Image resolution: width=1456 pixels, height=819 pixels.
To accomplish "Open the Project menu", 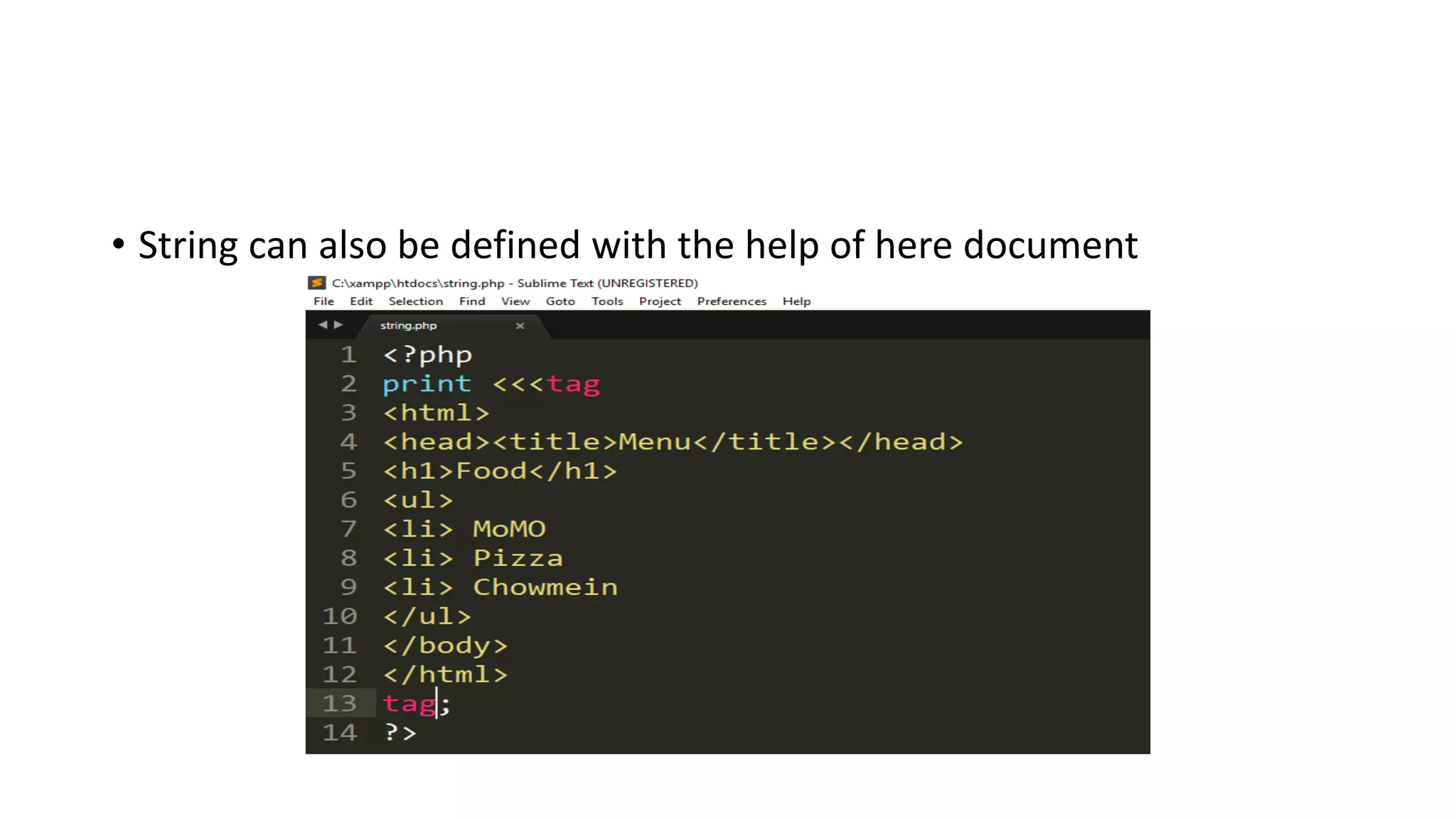I will click(x=660, y=301).
